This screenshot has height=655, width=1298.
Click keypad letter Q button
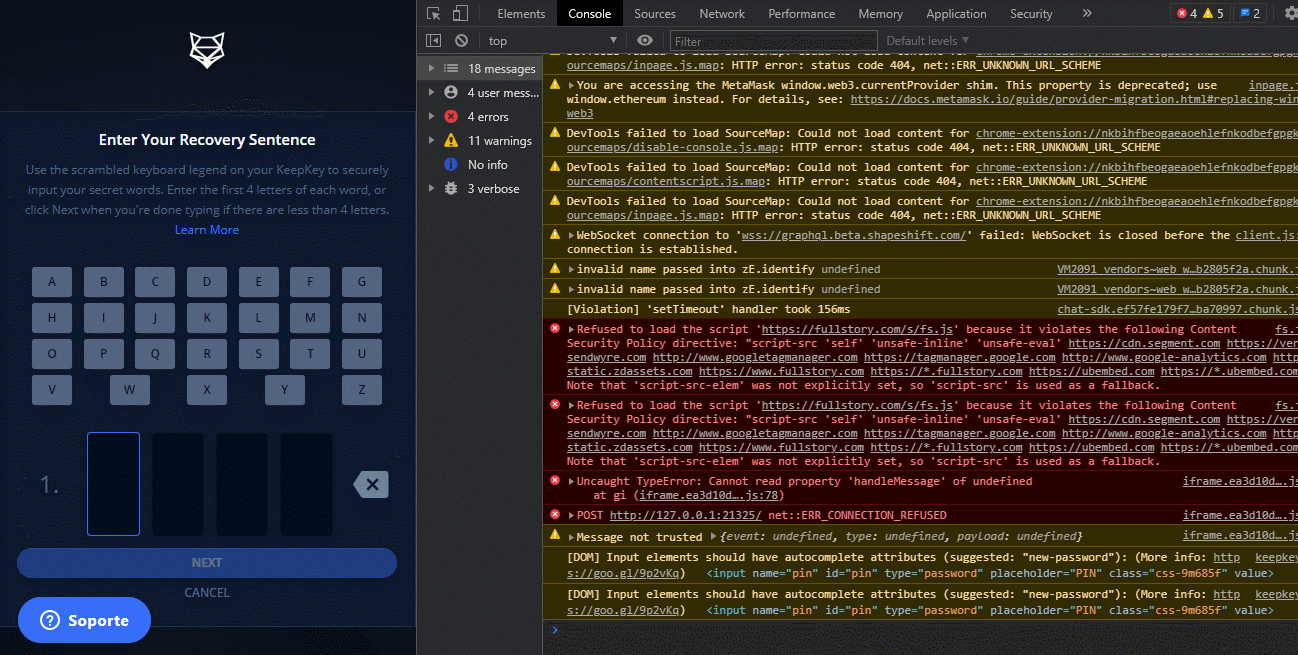coord(155,353)
